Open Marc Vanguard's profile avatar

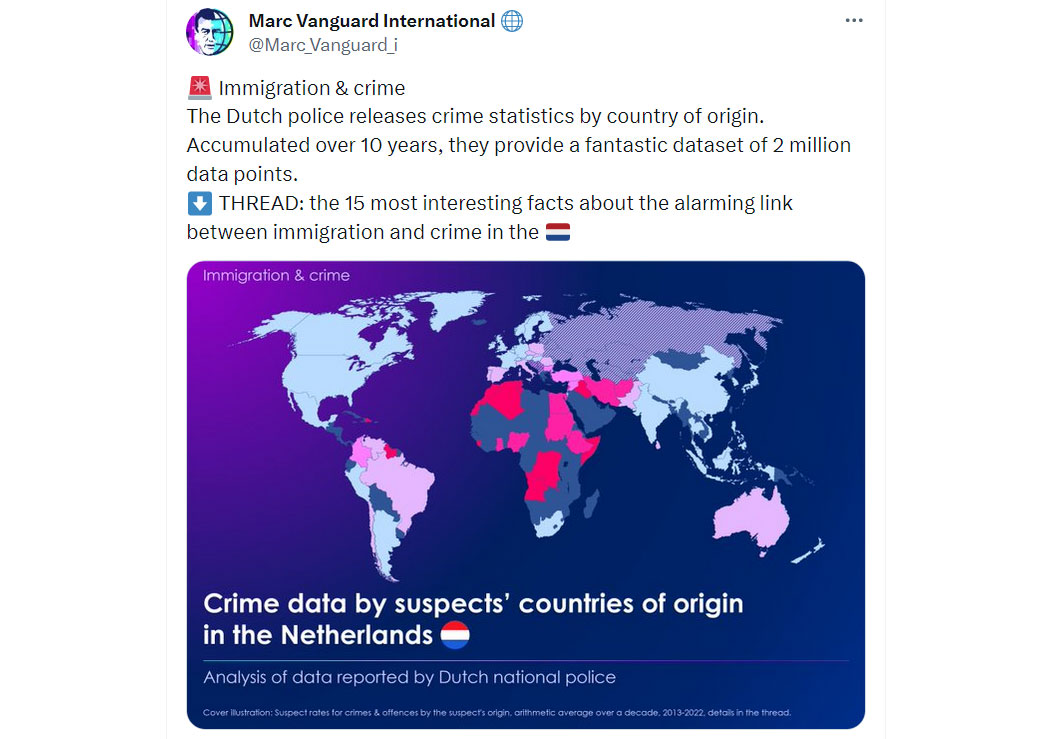tap(210, 31)
